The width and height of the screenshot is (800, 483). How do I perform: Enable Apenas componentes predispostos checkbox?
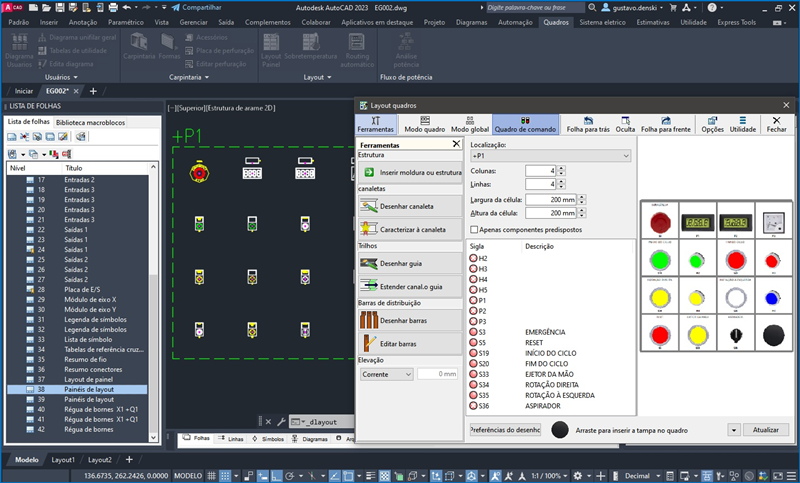474,229
